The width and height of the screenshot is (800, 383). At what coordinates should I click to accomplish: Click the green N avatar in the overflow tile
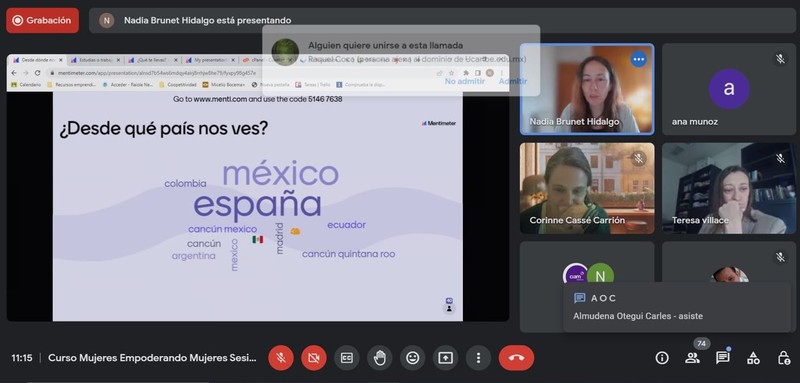tap(600, 276)
